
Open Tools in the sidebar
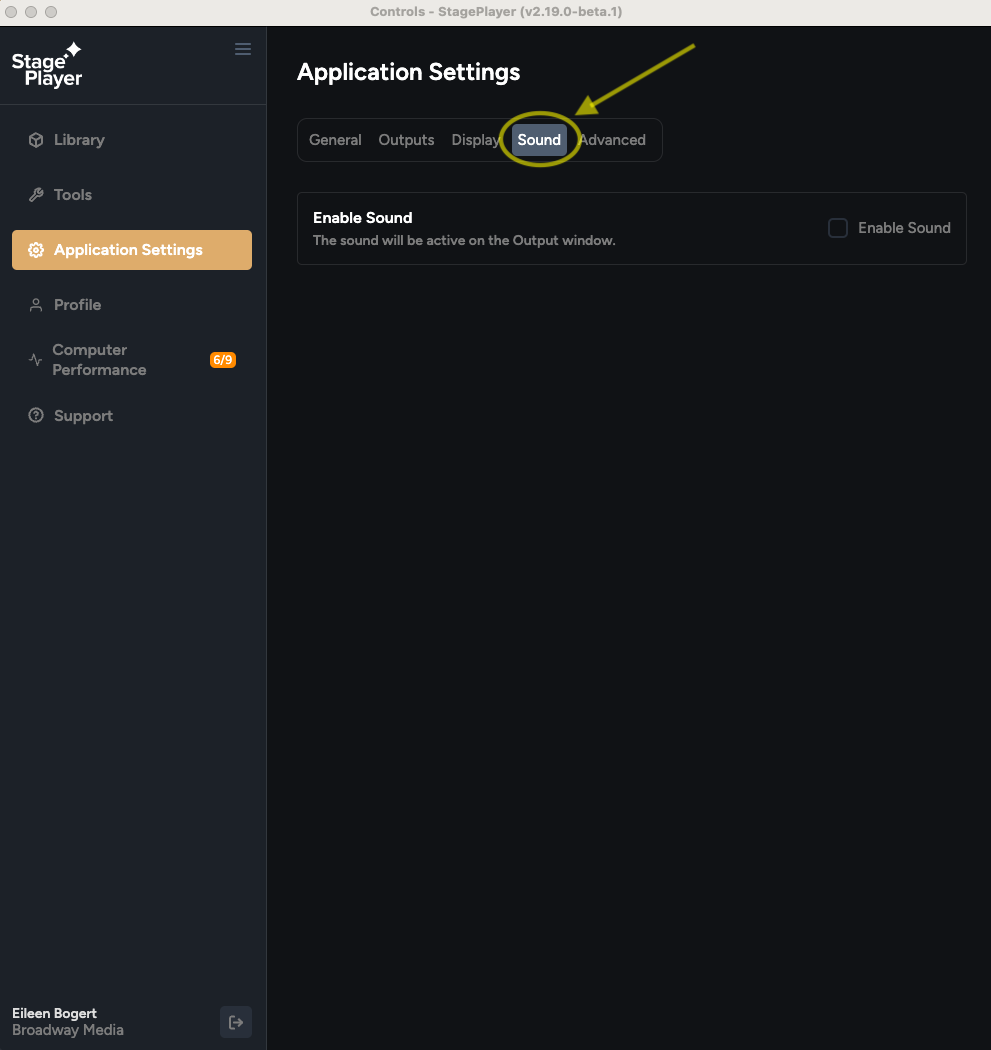coord(132,195)
